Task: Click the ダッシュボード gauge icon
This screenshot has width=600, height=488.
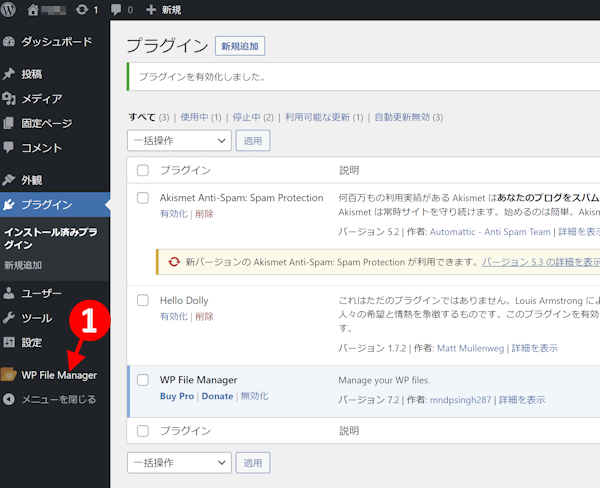Action: (9, 41)
